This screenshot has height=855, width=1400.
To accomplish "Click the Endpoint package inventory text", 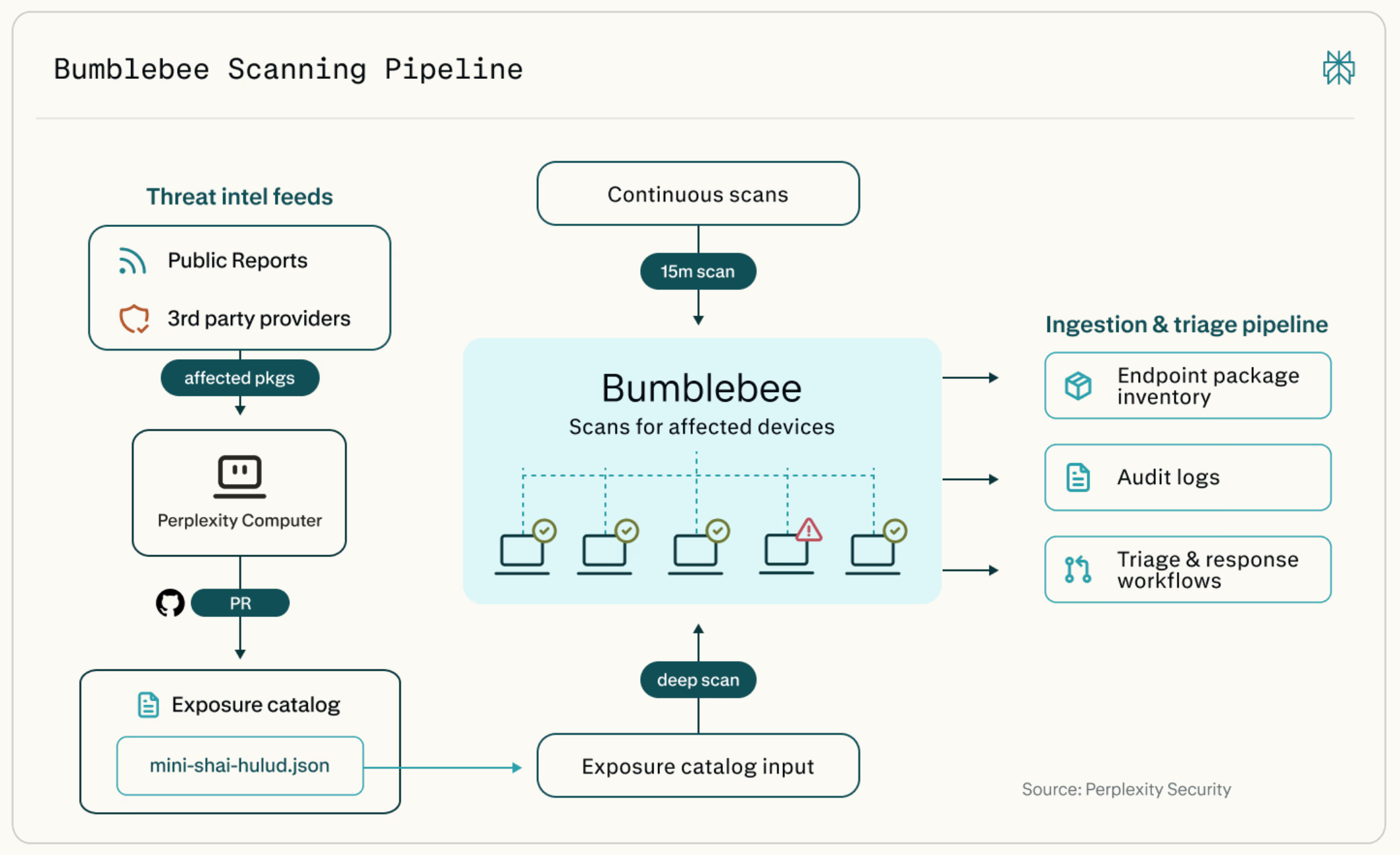I will click(1209, 386).
